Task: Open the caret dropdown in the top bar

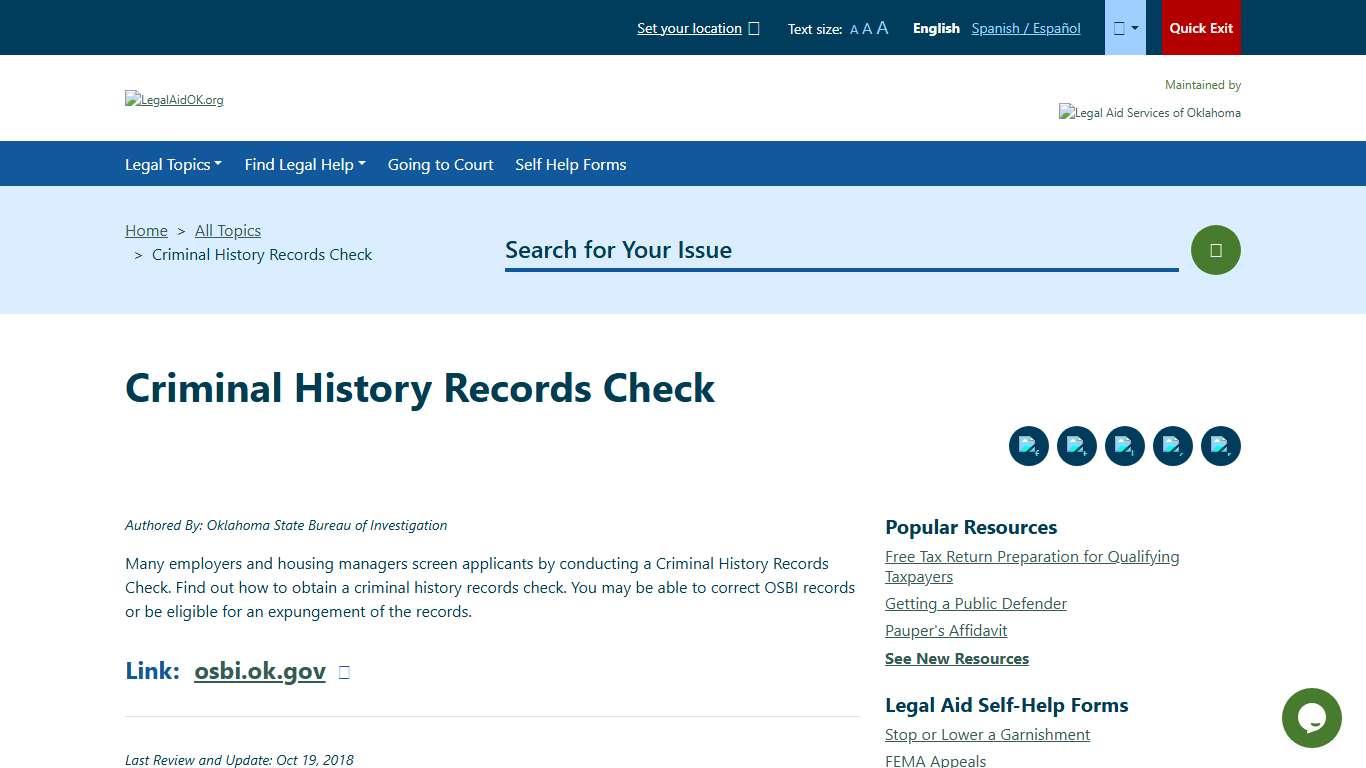Action: click(x=1125, y=27)
